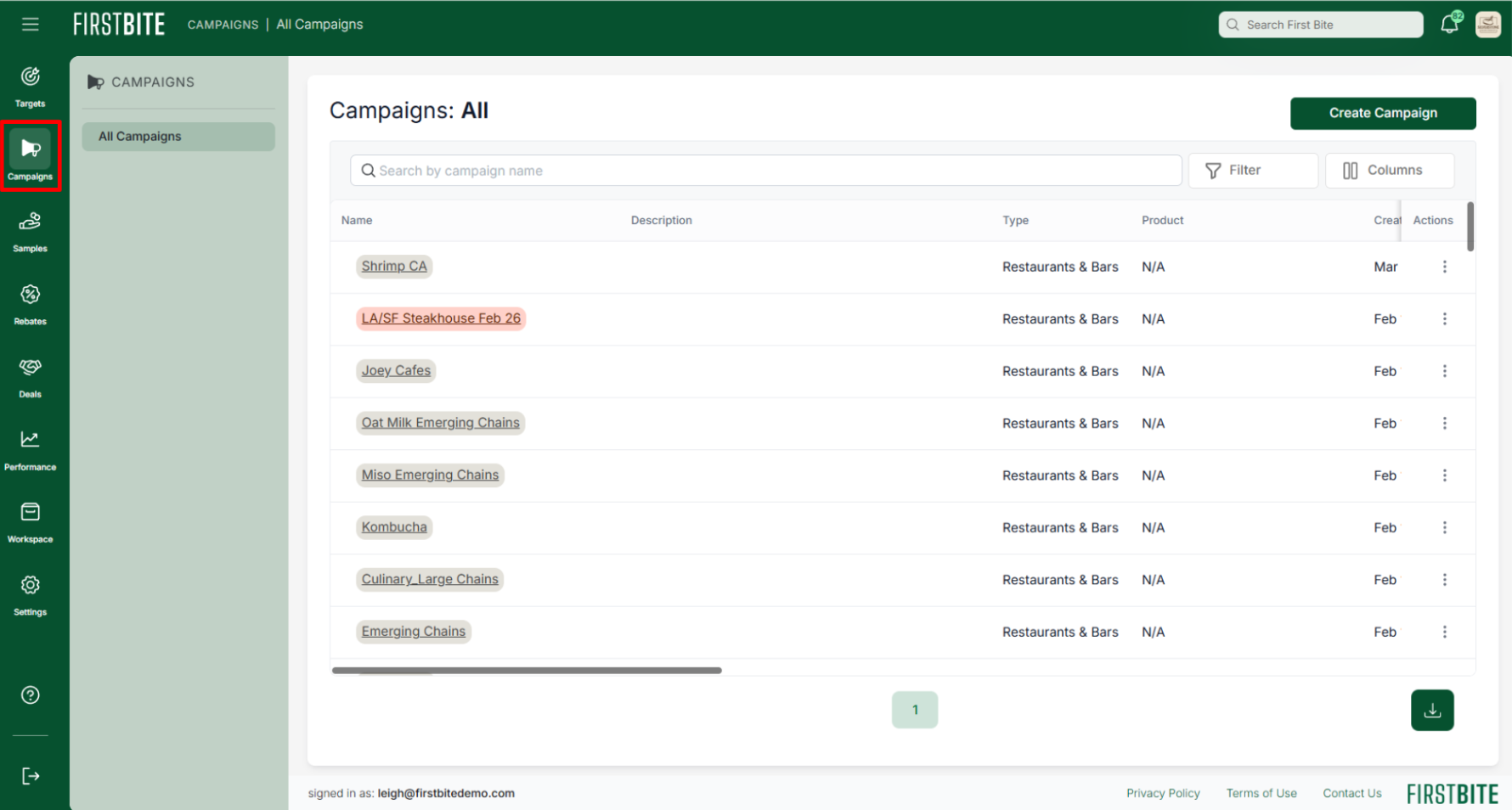
Task: Click the Description column header
Action: pyautogui.click(x=662, y=221)
